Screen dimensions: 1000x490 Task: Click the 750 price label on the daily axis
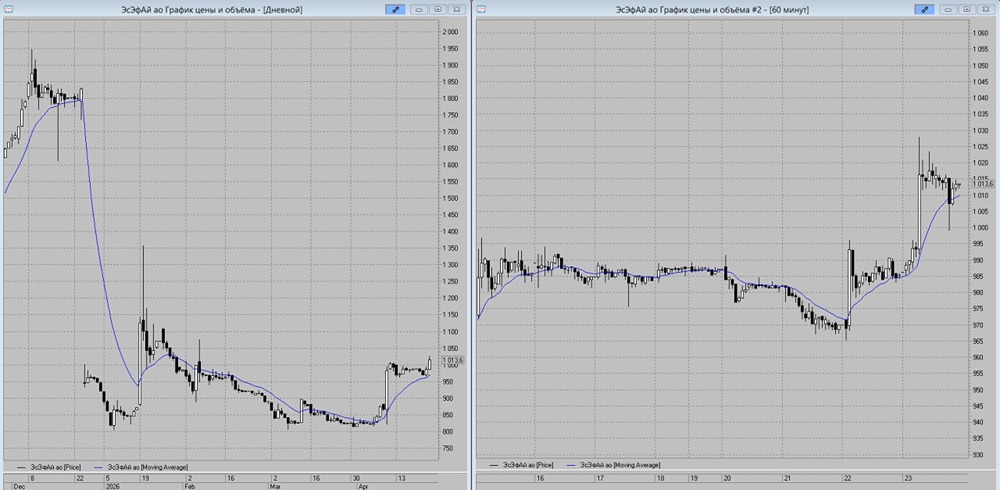point(450,449)
